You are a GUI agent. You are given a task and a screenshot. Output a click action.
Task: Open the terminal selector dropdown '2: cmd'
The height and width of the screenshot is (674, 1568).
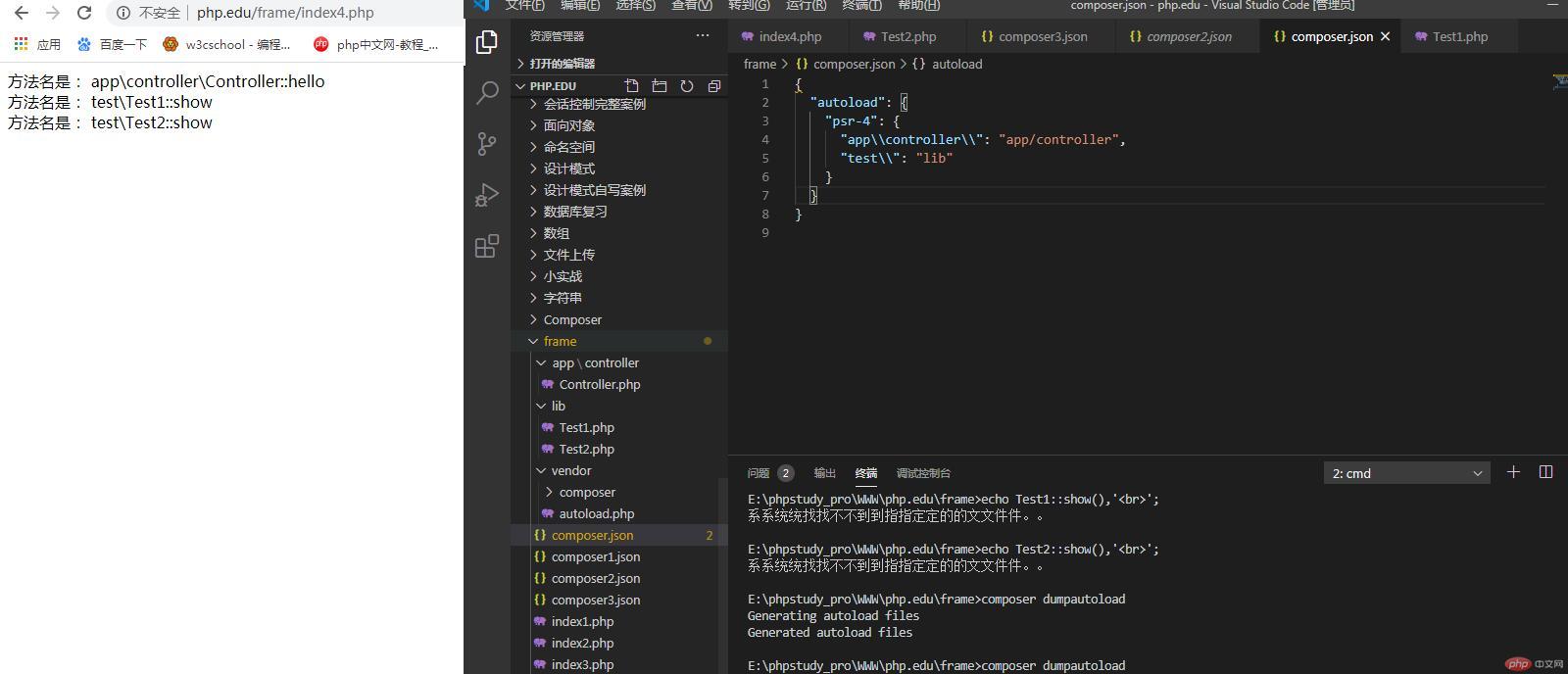(x=1406, y=473)
